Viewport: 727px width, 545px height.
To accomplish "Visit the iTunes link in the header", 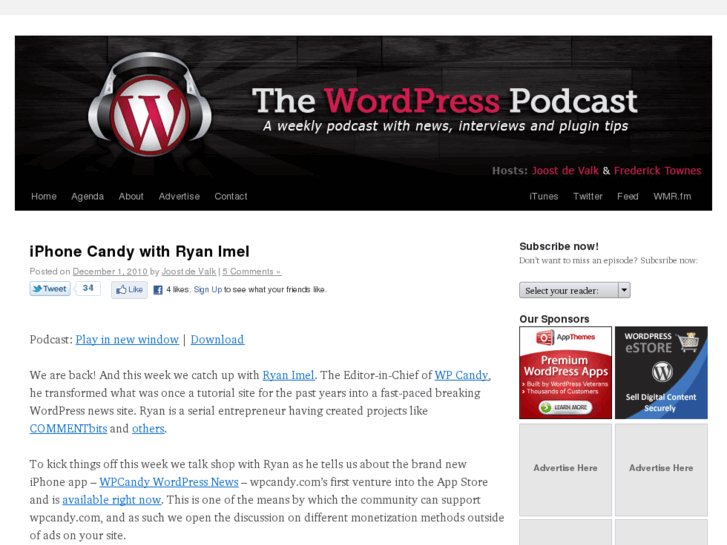I will coord(543,196).
